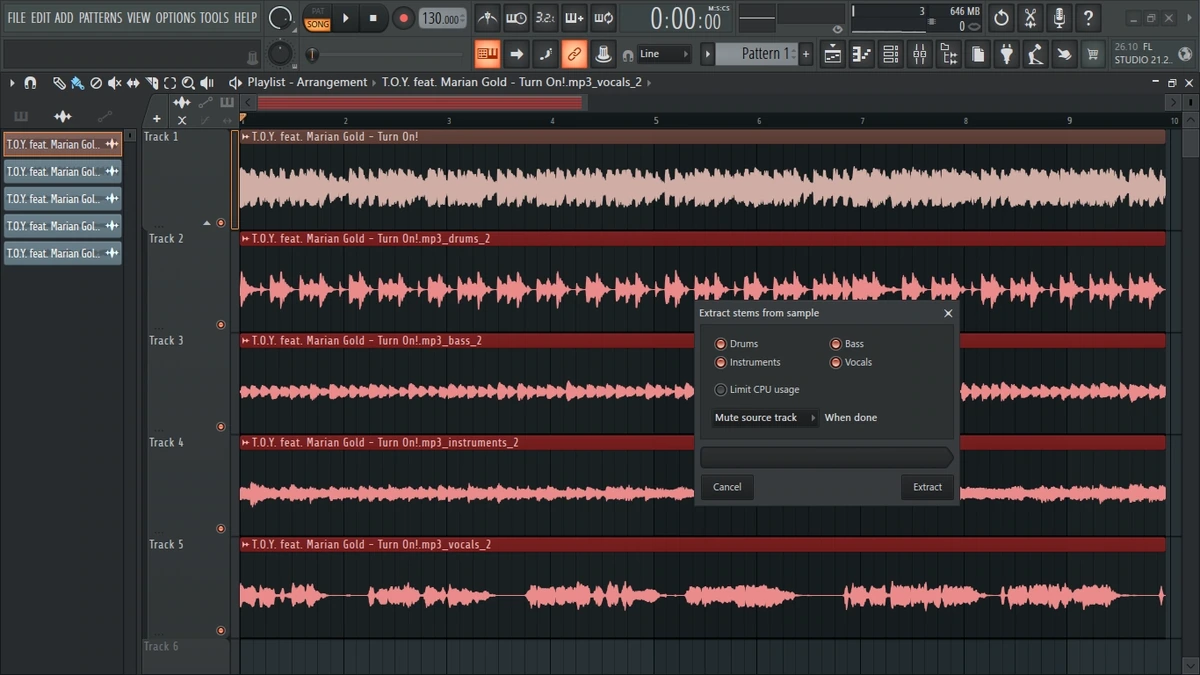
Task: Select the zoom magnifier tool
Action: pos(188,83)
